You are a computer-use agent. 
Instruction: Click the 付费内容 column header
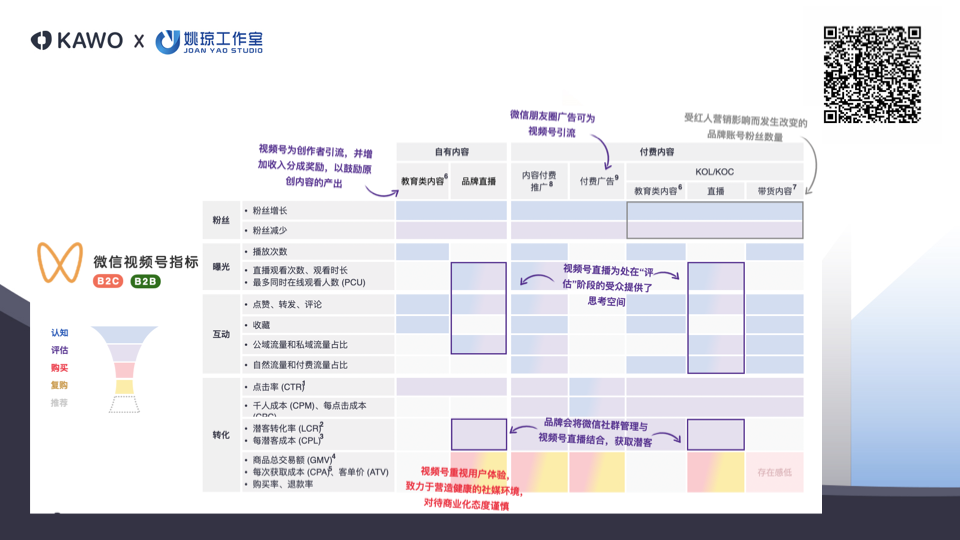657,152
